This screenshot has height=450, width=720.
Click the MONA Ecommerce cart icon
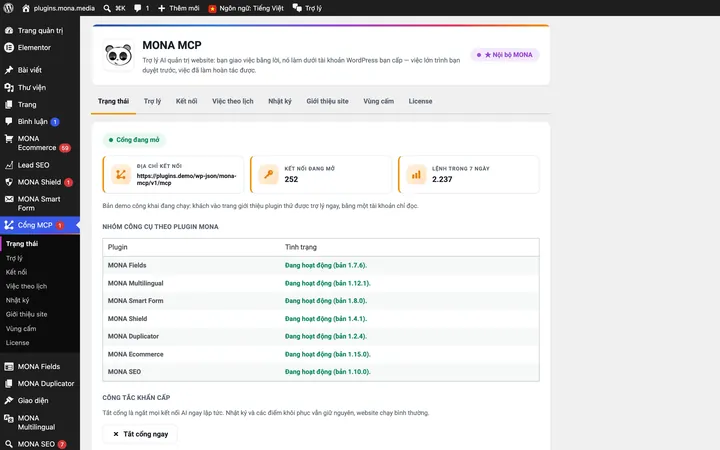point(9,139)
